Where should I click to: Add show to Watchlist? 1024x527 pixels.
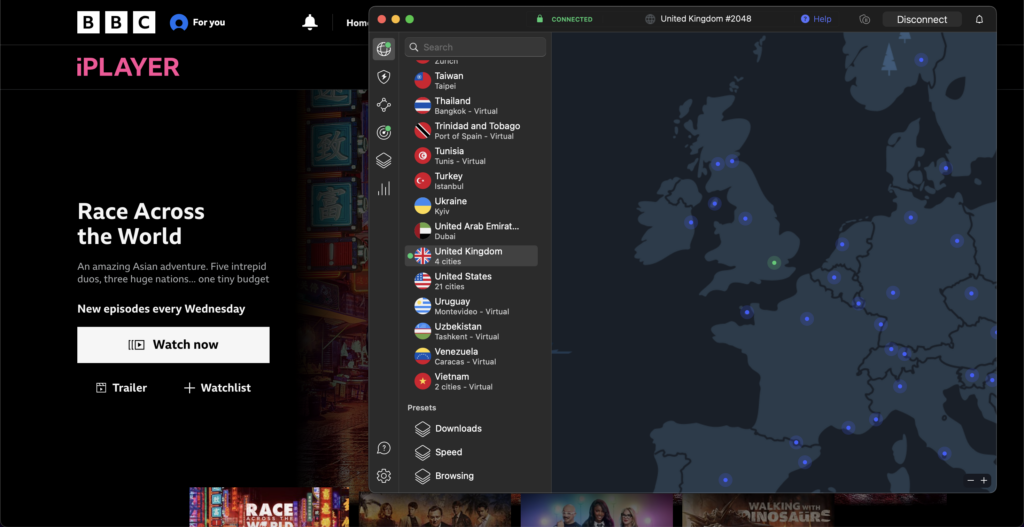click(x=217, y=388)
